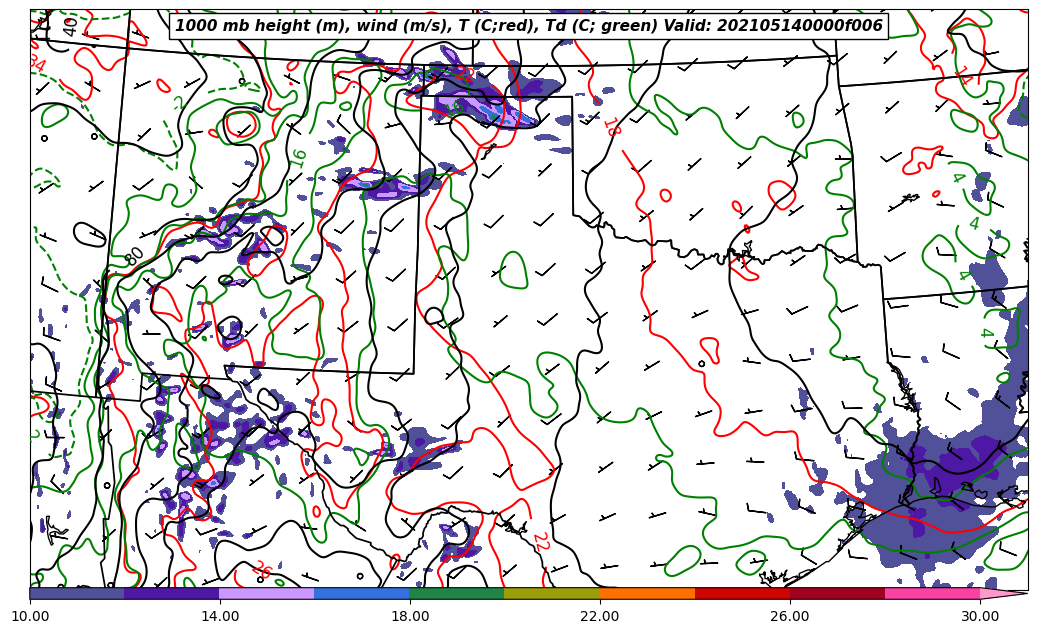Click the orange 22–24 colorbar segment

(x=647, y=593)
